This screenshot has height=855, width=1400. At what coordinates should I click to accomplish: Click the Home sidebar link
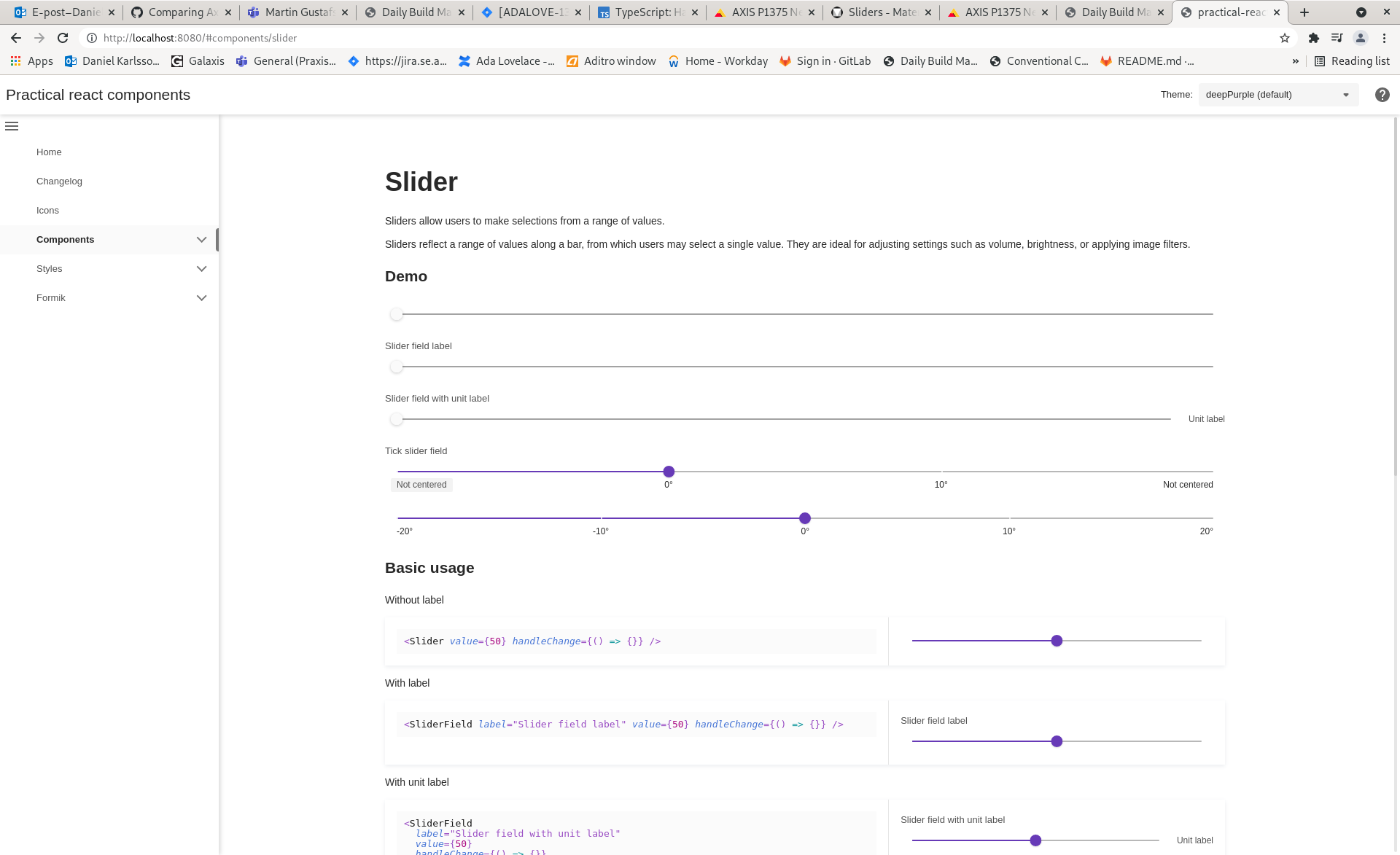49,152
